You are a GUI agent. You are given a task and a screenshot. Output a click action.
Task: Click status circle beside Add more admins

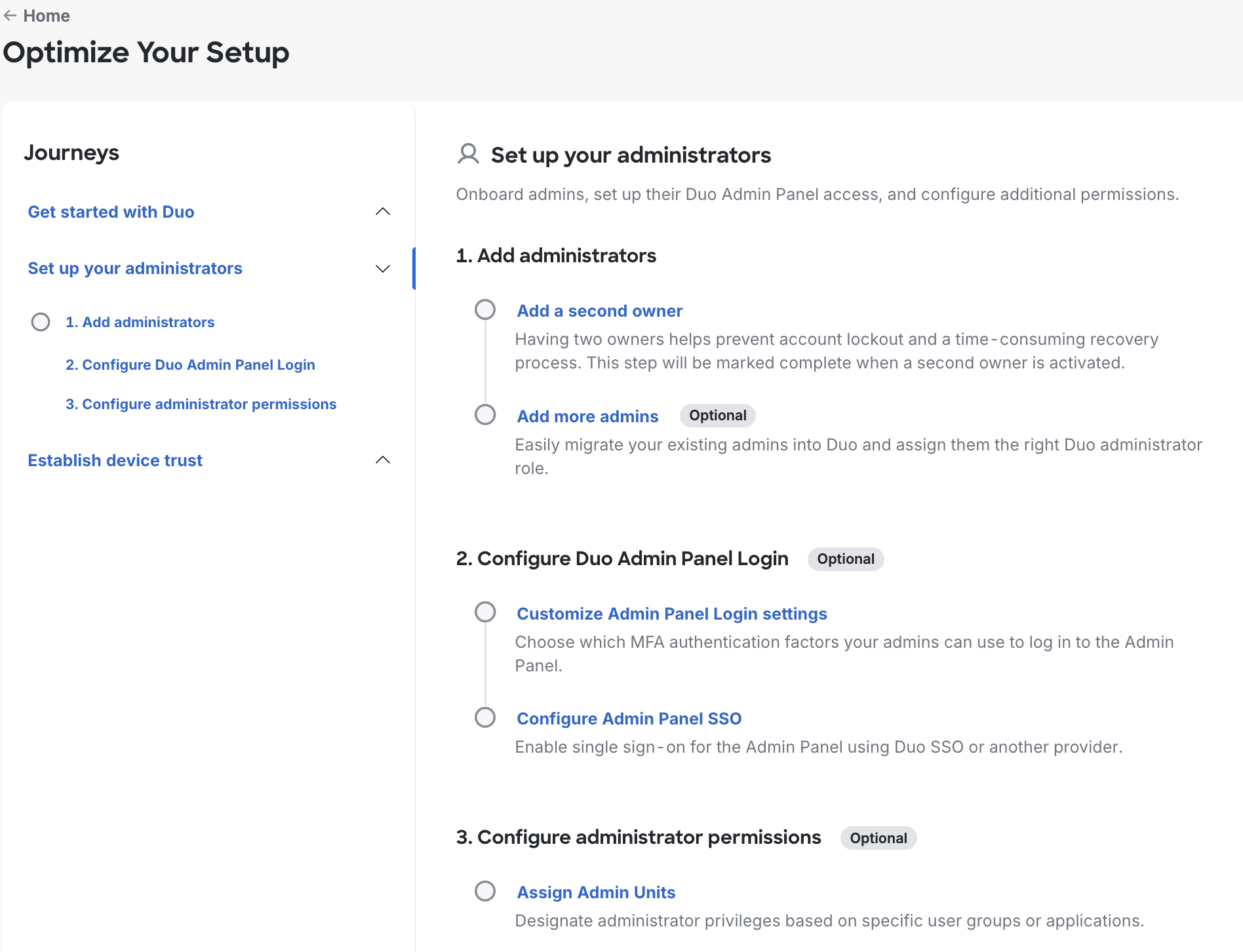[x=485, y=415]
